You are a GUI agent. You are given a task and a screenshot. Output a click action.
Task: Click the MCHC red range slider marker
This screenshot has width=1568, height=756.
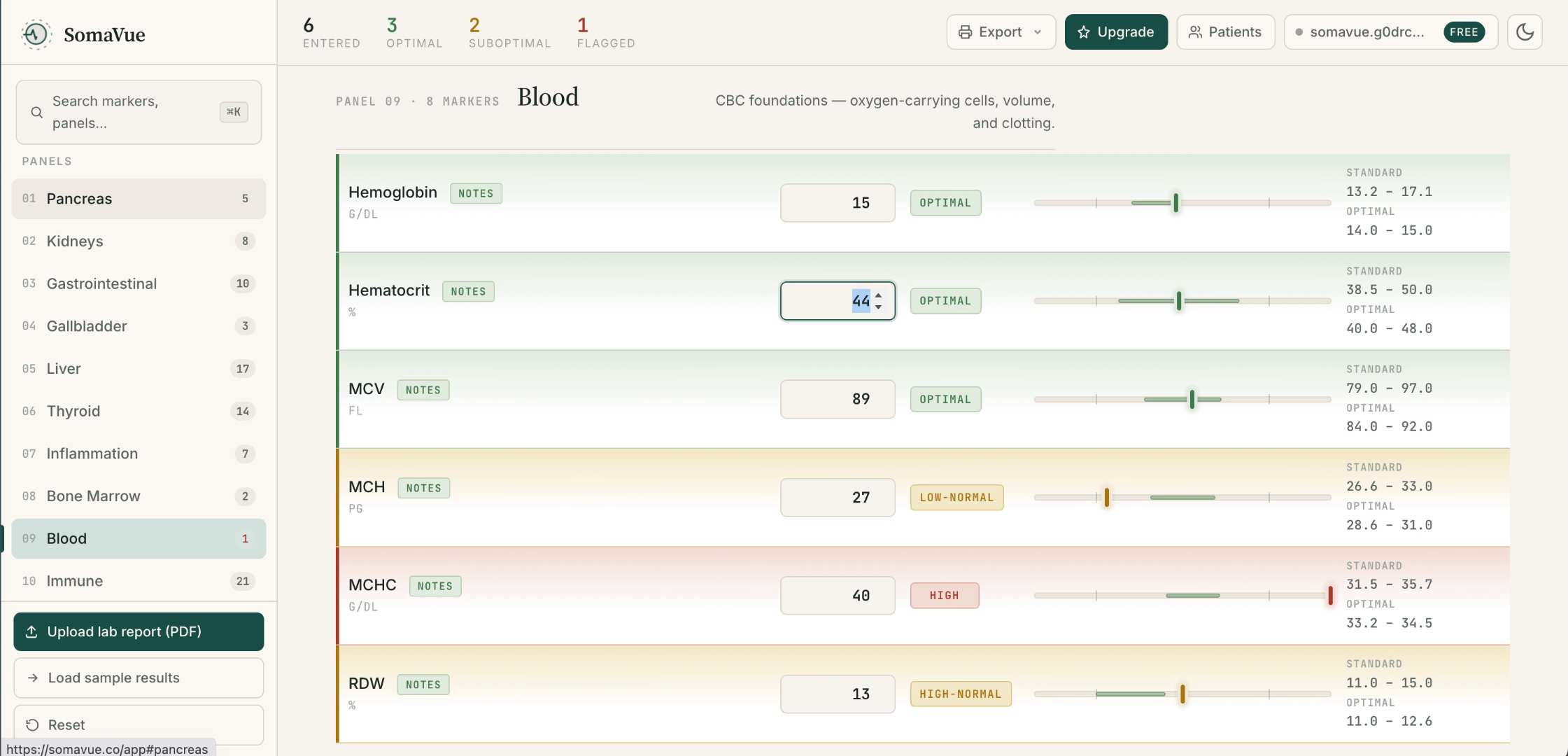(x=1330, y=596)
